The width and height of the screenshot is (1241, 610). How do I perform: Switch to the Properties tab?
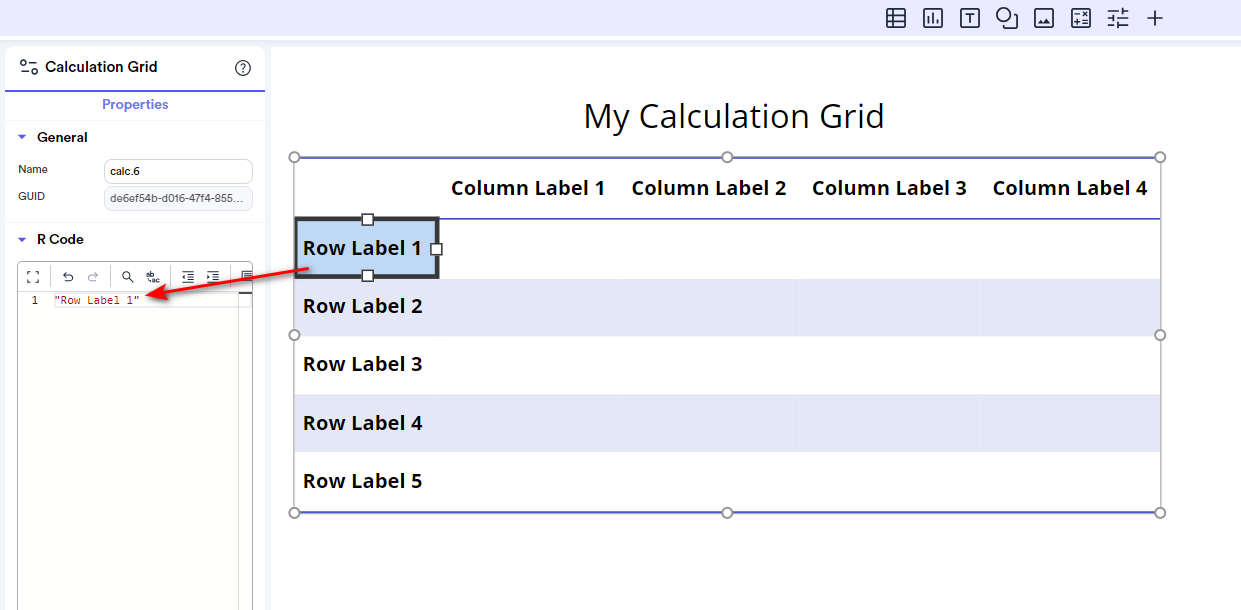pos(135,104)
